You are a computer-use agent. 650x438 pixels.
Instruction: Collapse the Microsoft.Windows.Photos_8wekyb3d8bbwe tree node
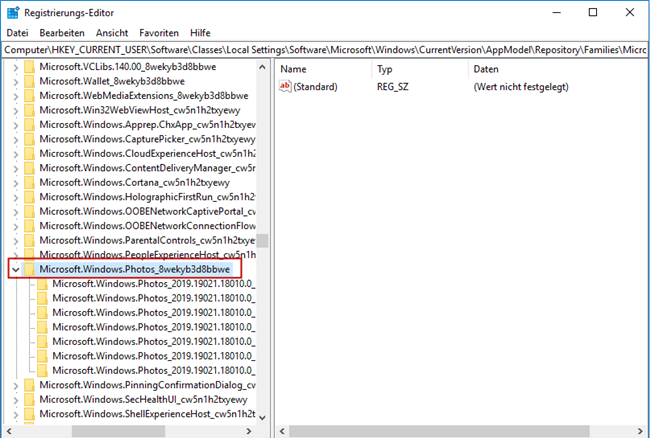pos(13,269)
